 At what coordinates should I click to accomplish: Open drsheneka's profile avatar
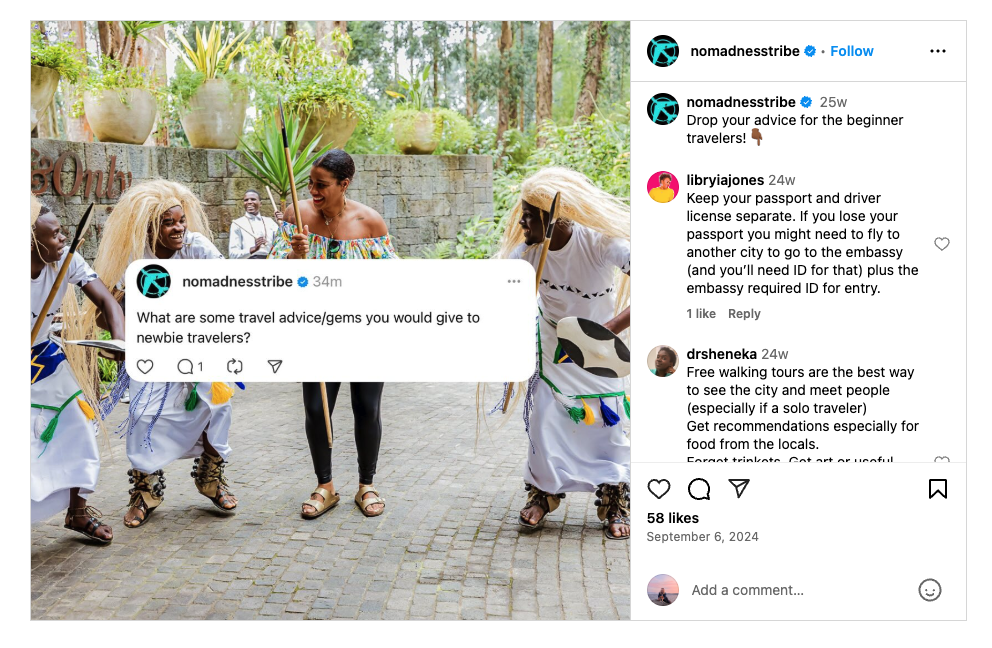coord(663,361)
